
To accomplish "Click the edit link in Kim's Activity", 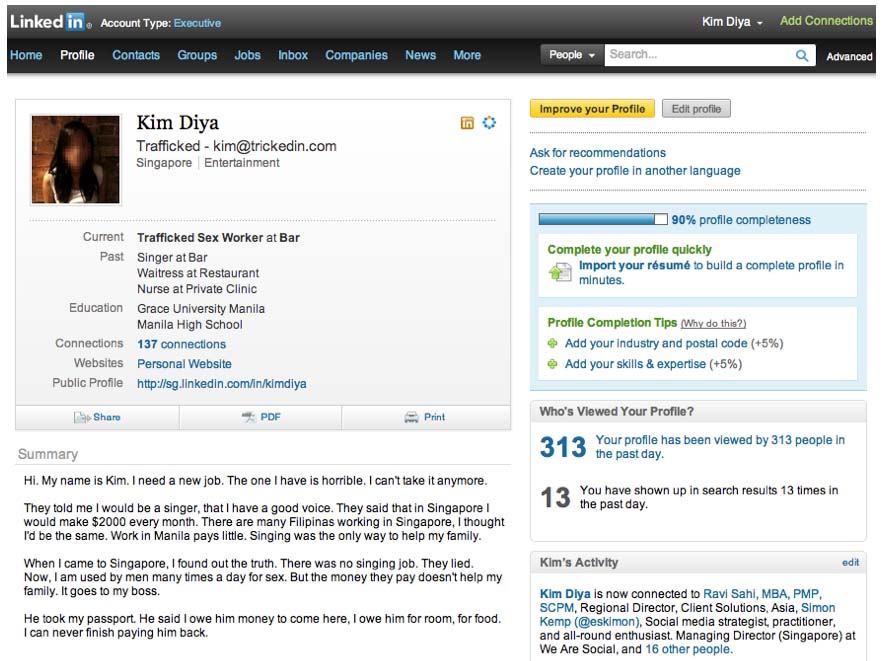I will click(850, 562).
